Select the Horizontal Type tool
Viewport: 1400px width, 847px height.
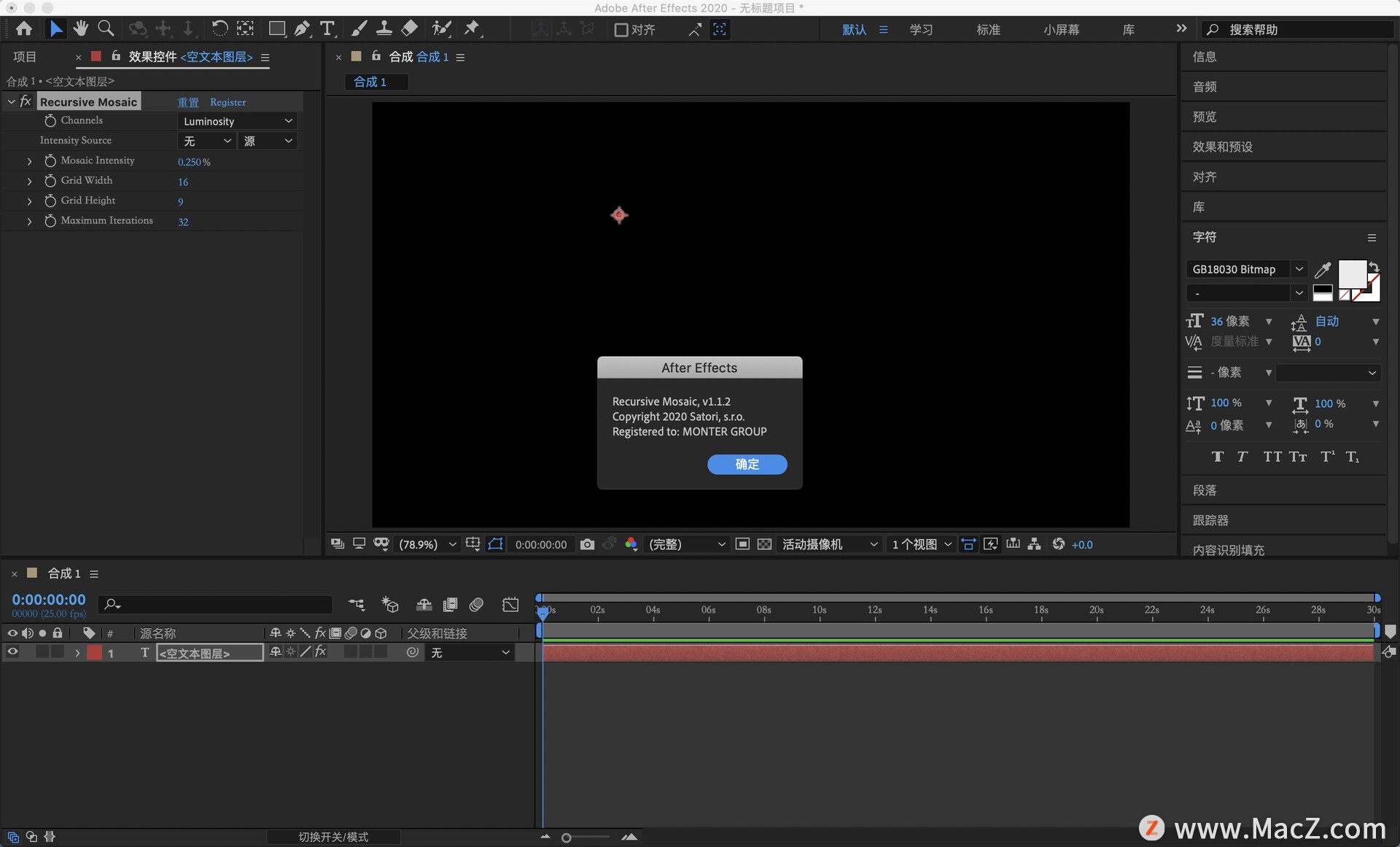click(x=327, y=28)
